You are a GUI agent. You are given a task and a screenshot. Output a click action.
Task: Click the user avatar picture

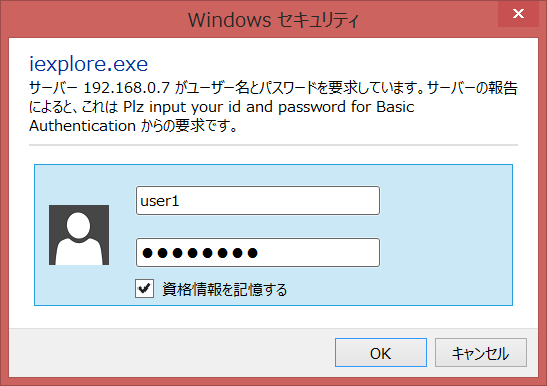pos(79,235)
